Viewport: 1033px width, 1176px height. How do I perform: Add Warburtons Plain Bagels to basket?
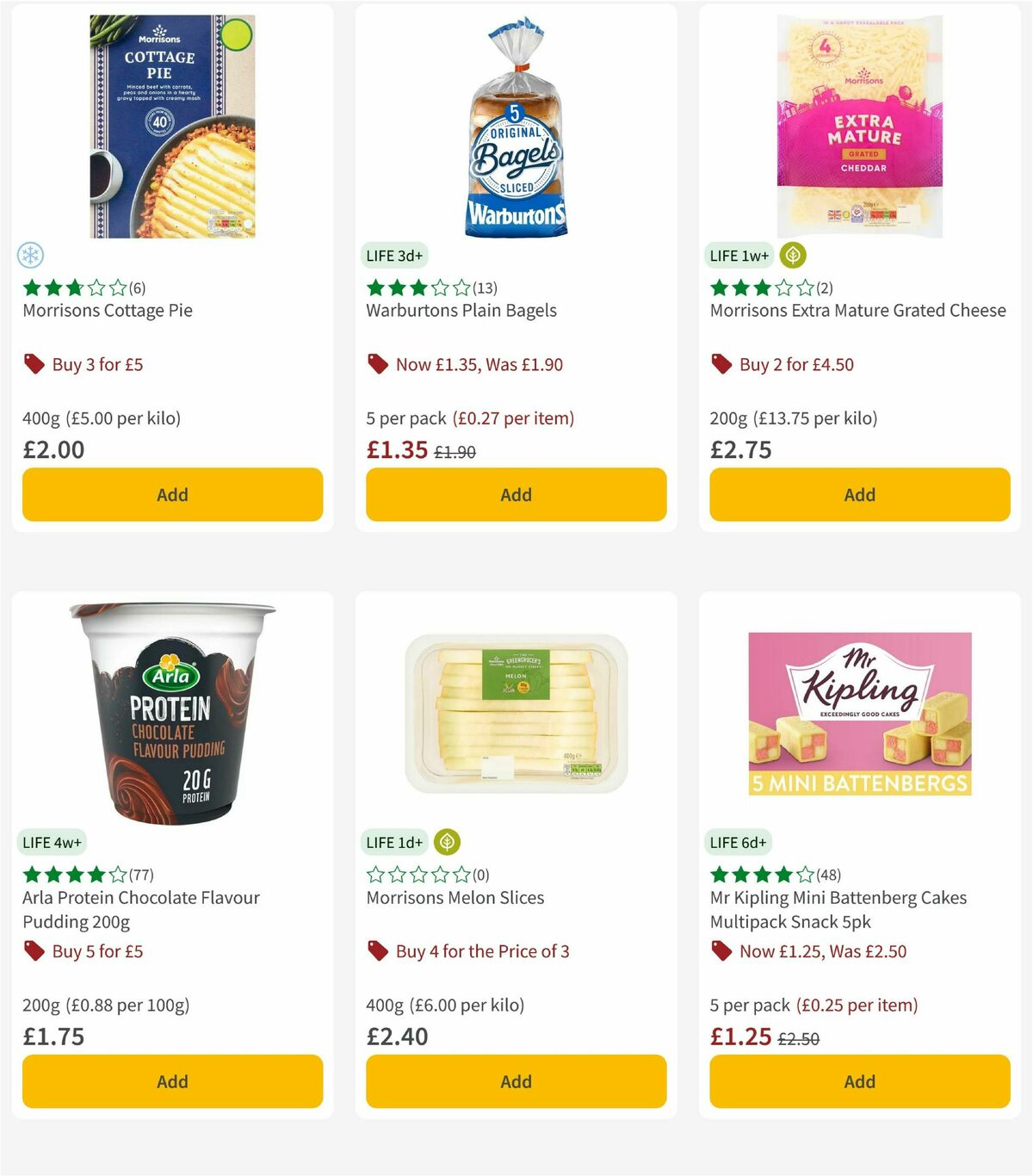tap(515, 494)
